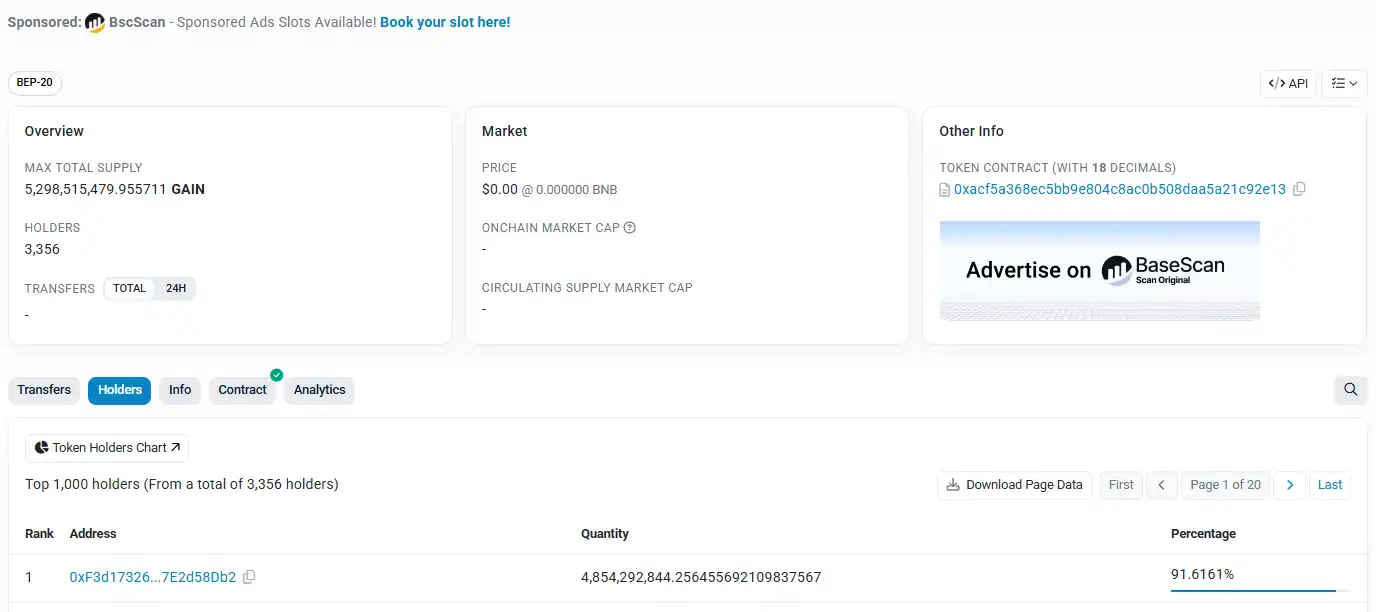Screen dimensions: 1376x612
Task: Click the document icon beside the contract address
Action: (x=944, y=188)
